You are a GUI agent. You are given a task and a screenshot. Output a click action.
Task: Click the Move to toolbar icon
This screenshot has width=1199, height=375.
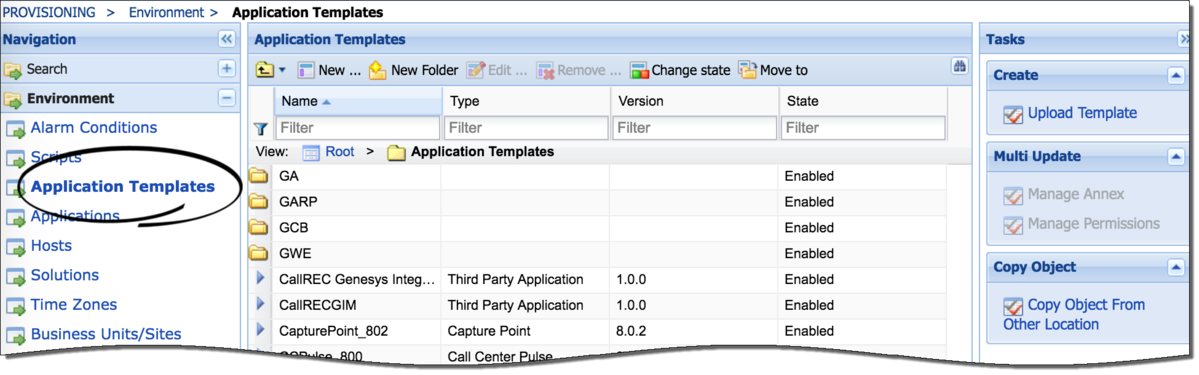(747, 70)
